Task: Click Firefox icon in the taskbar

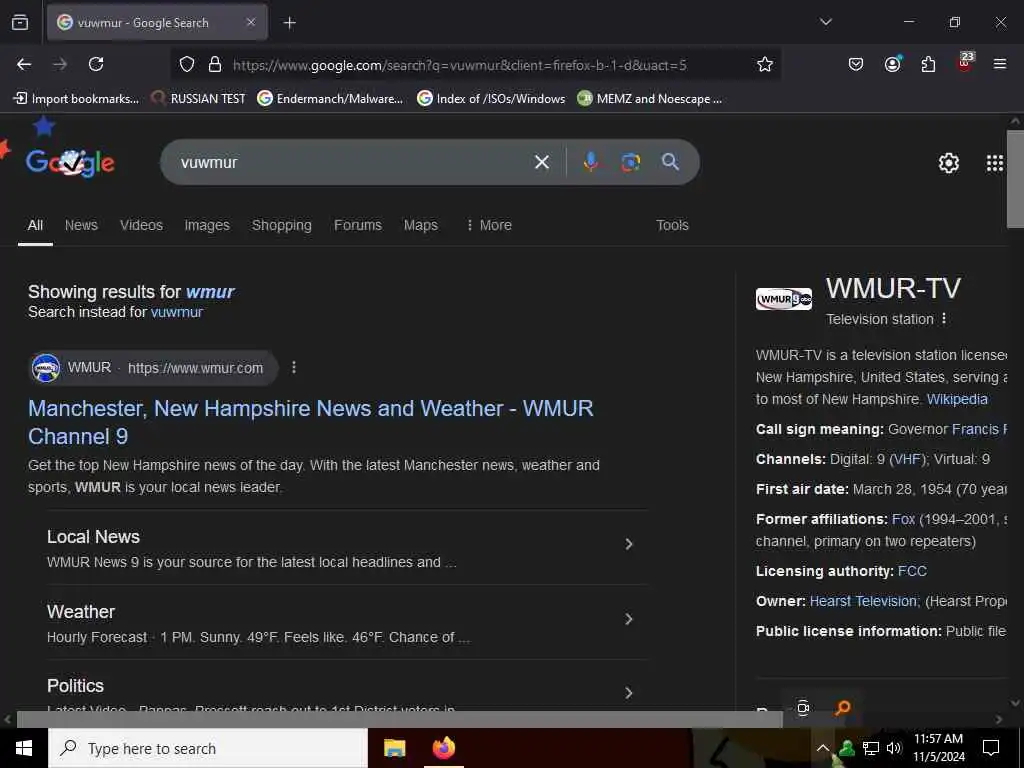Action: click(444, 748)
